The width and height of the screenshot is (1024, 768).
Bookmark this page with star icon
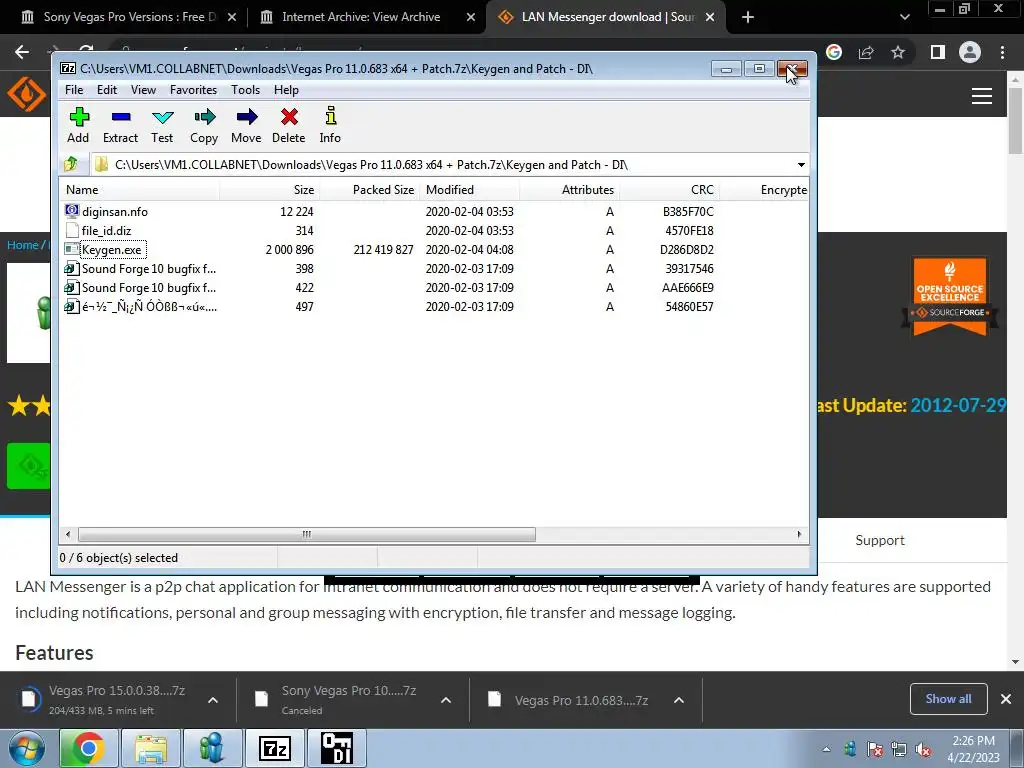click(898, 52)
